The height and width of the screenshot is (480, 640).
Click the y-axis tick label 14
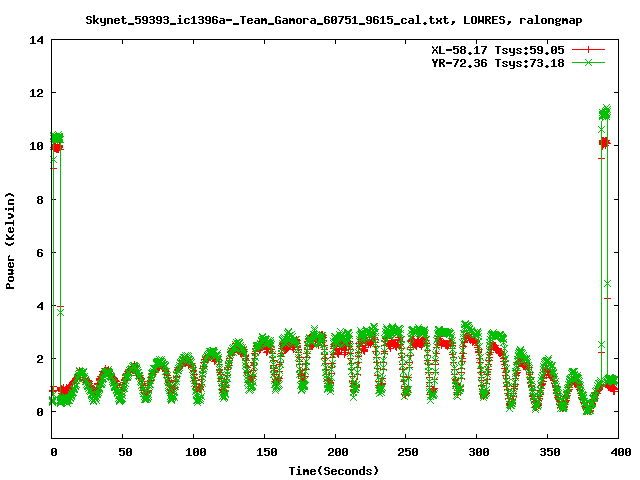(37, 40)
